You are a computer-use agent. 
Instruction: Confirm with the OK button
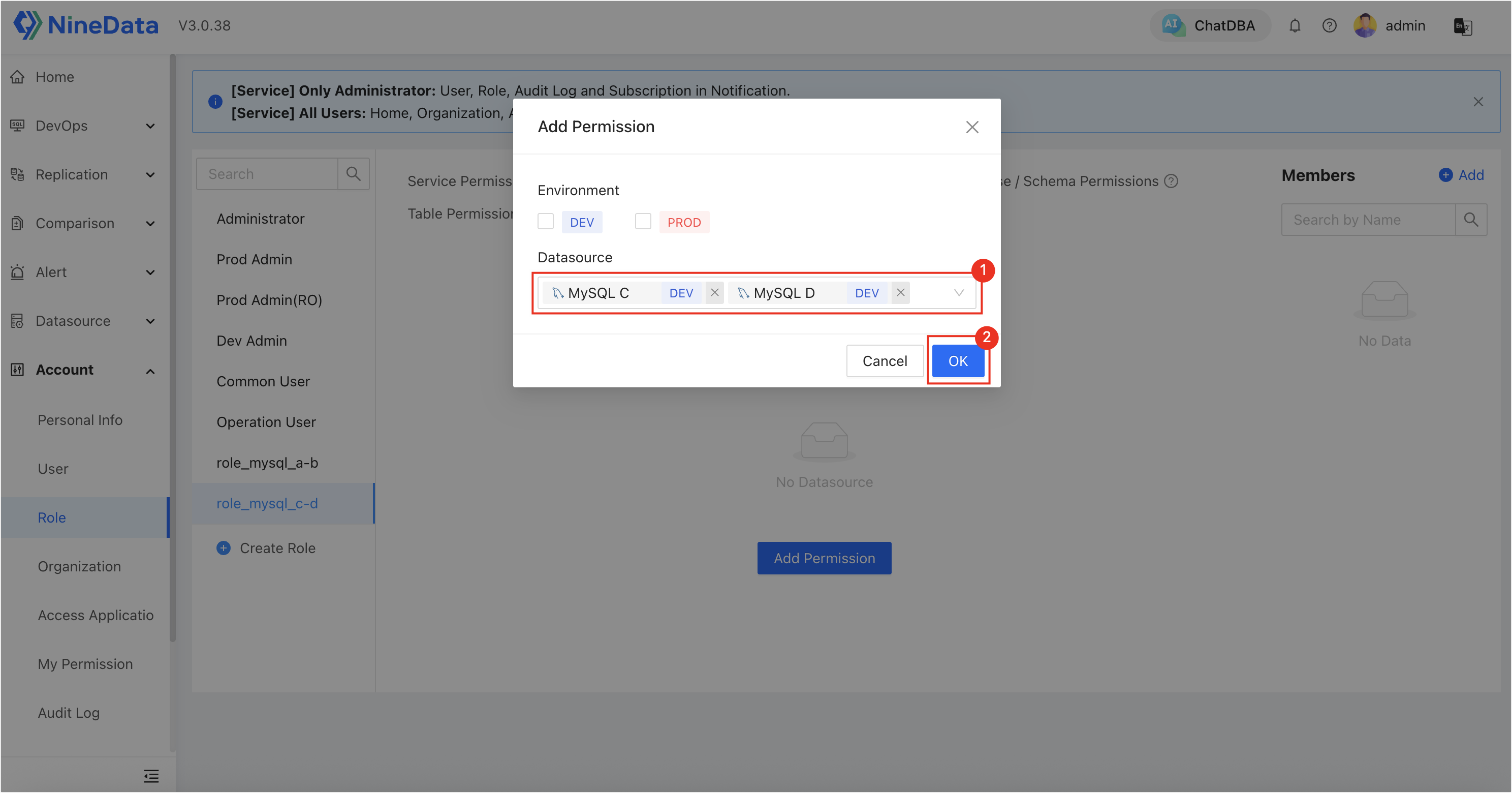[x=958, y=361]
